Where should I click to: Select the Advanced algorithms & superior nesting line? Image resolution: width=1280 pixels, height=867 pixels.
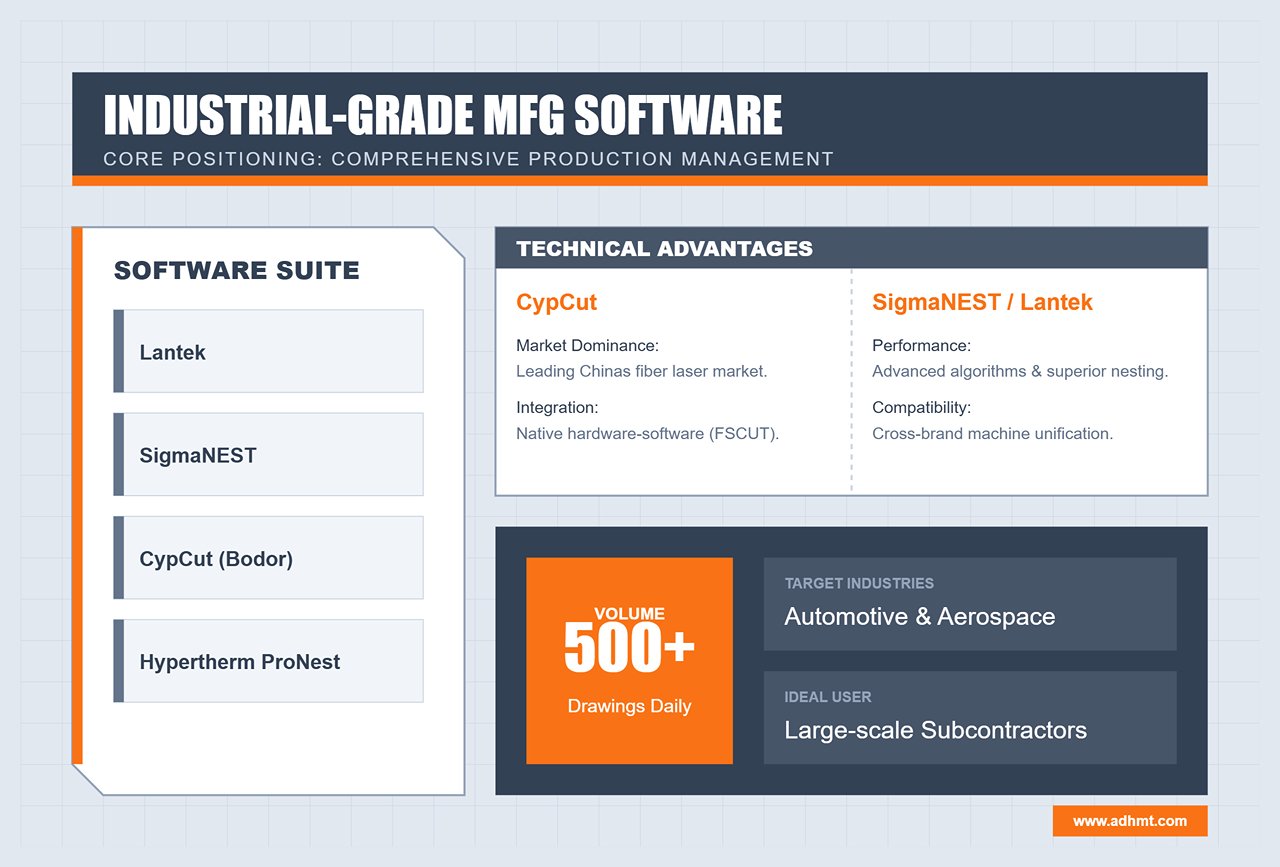[x=1020, y=371]
